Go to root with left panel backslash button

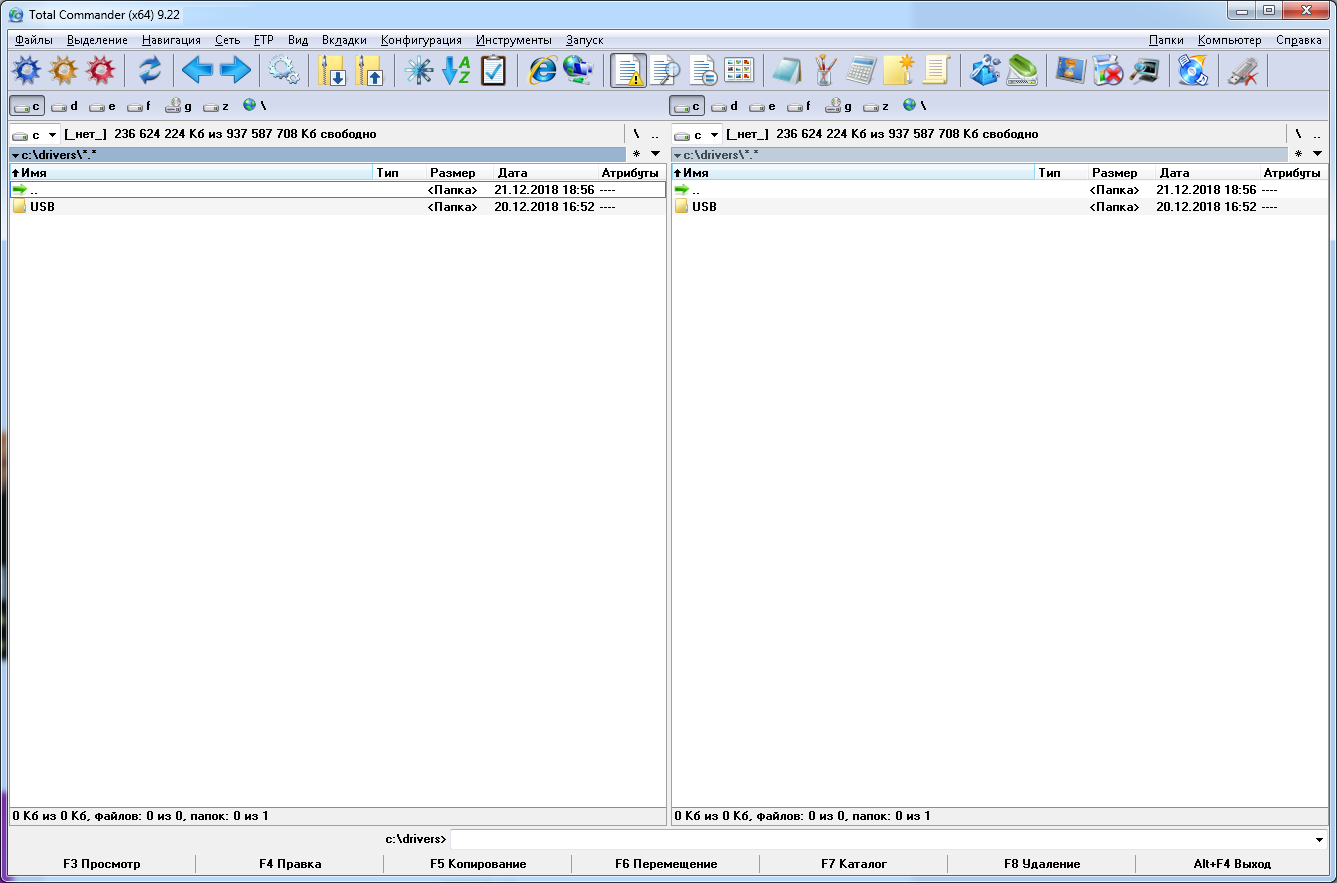click(x=636, y=134)
